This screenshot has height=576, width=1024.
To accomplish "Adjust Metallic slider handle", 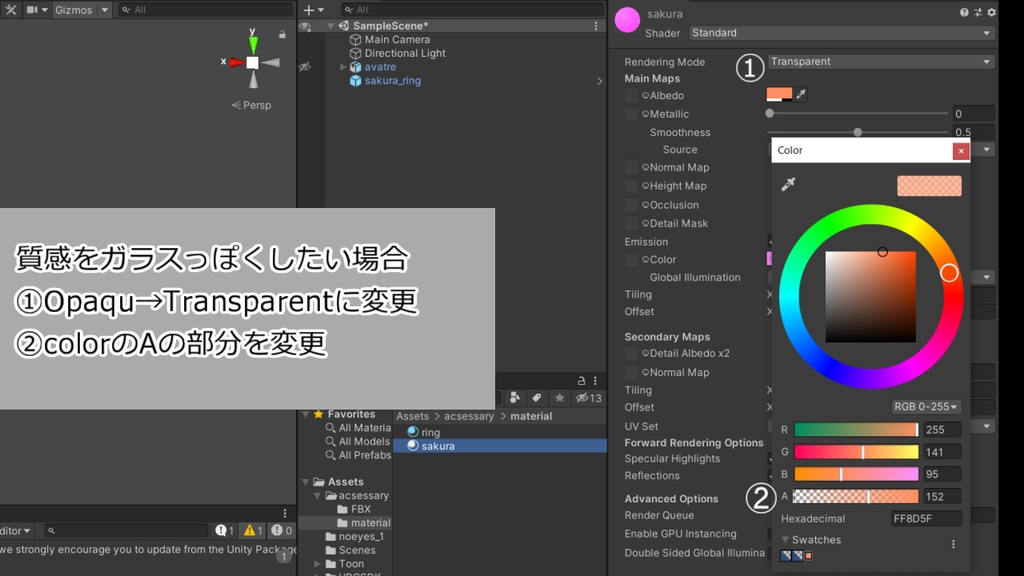I will pos(769,114).
